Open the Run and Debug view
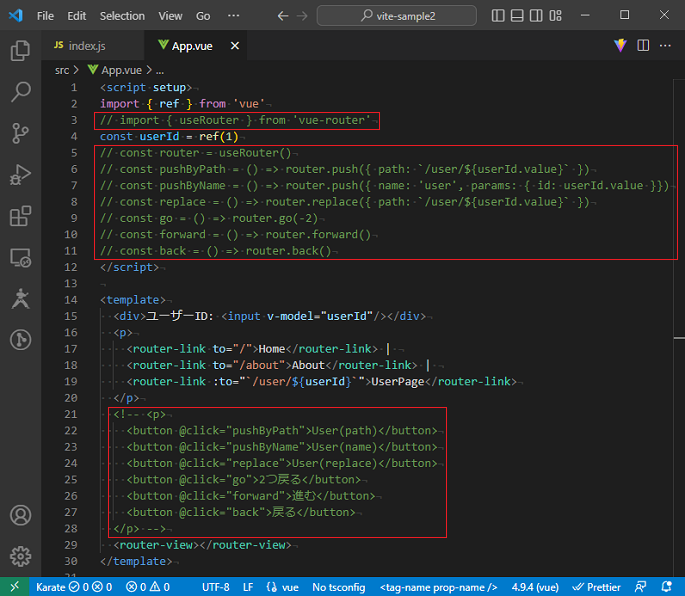The width and height of the screenshot is (685, 596). click(x=20, y=174)
